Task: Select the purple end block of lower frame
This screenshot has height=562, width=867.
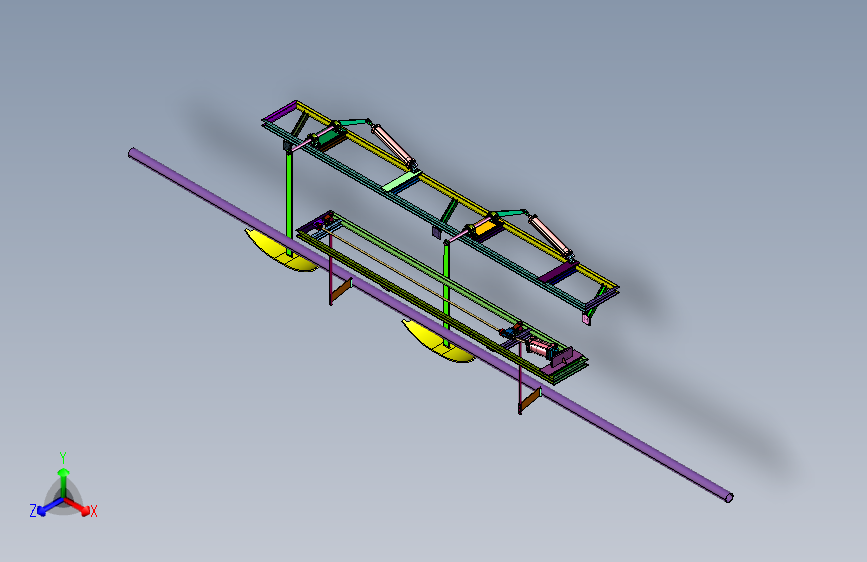Action: [563, 361]
